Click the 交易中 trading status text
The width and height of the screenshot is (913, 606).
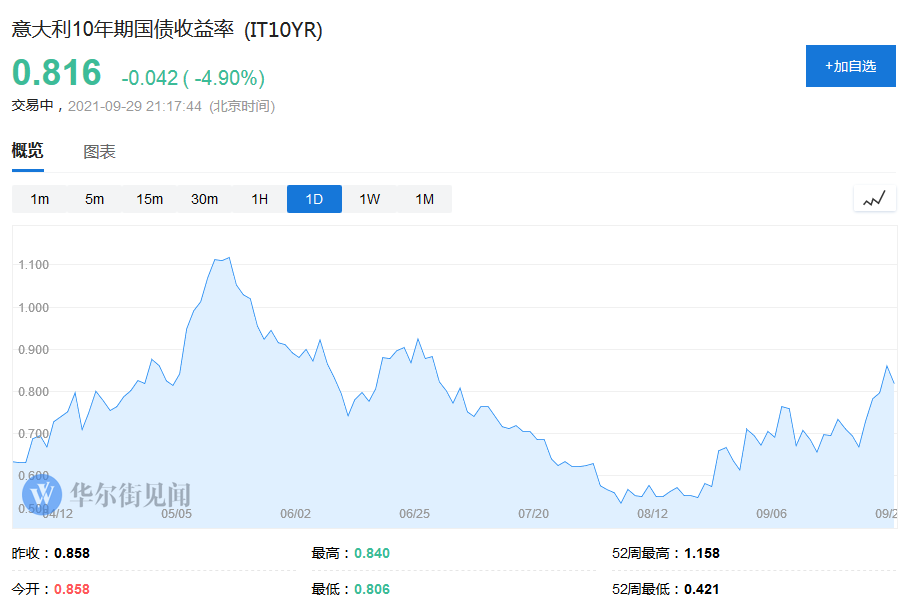click(33, 105)
